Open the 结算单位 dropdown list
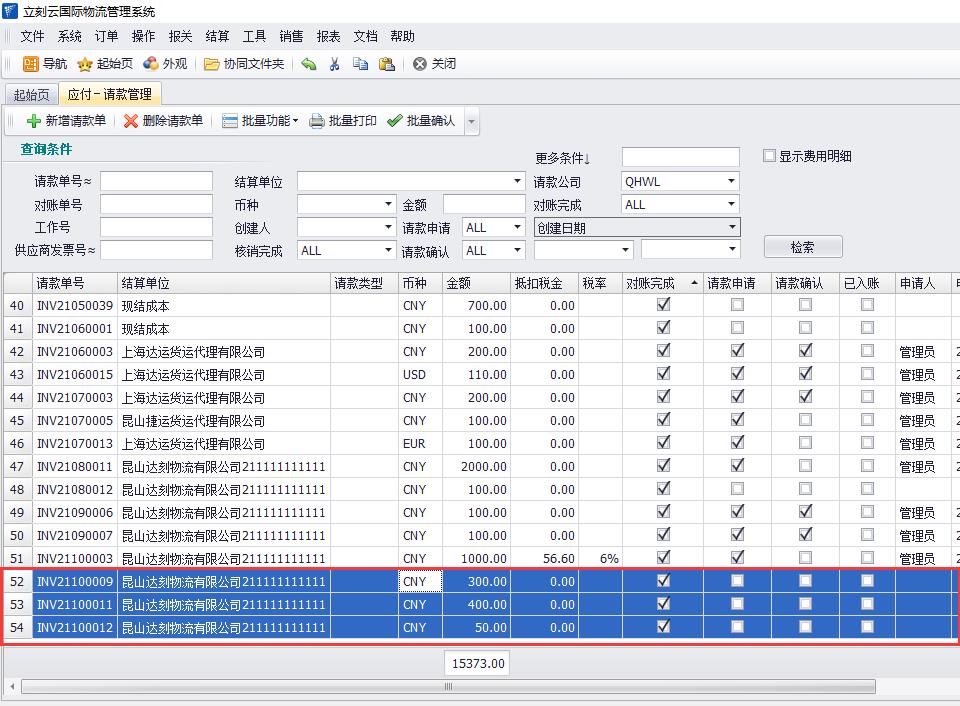Image resolution: width=960 pixels, height=706 pixels. pyautogui.click(x=517, y=182)
